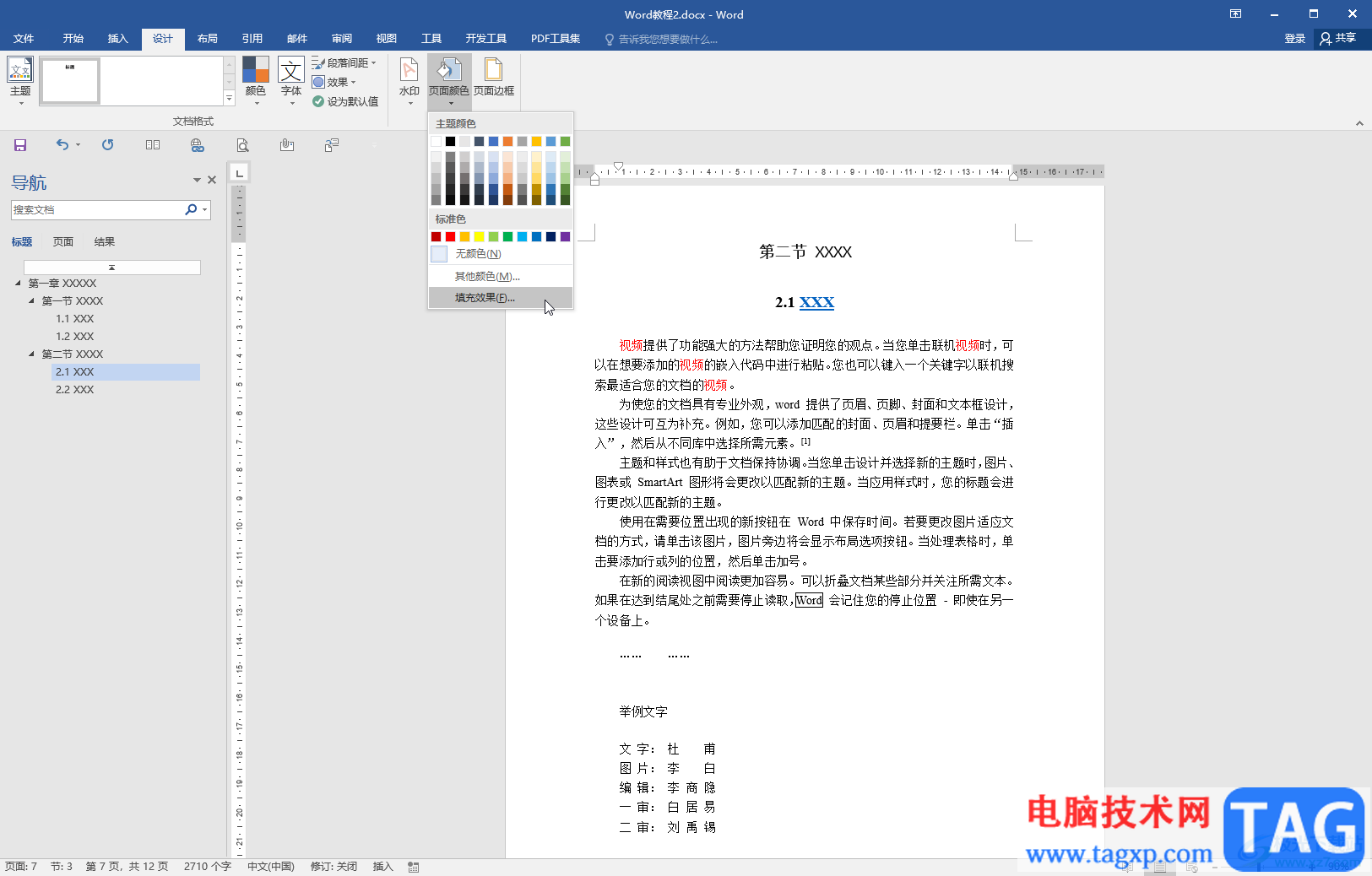Pick the standard purple color swatch
Viewport: 1372px width, 876px height.
[565, 236]
